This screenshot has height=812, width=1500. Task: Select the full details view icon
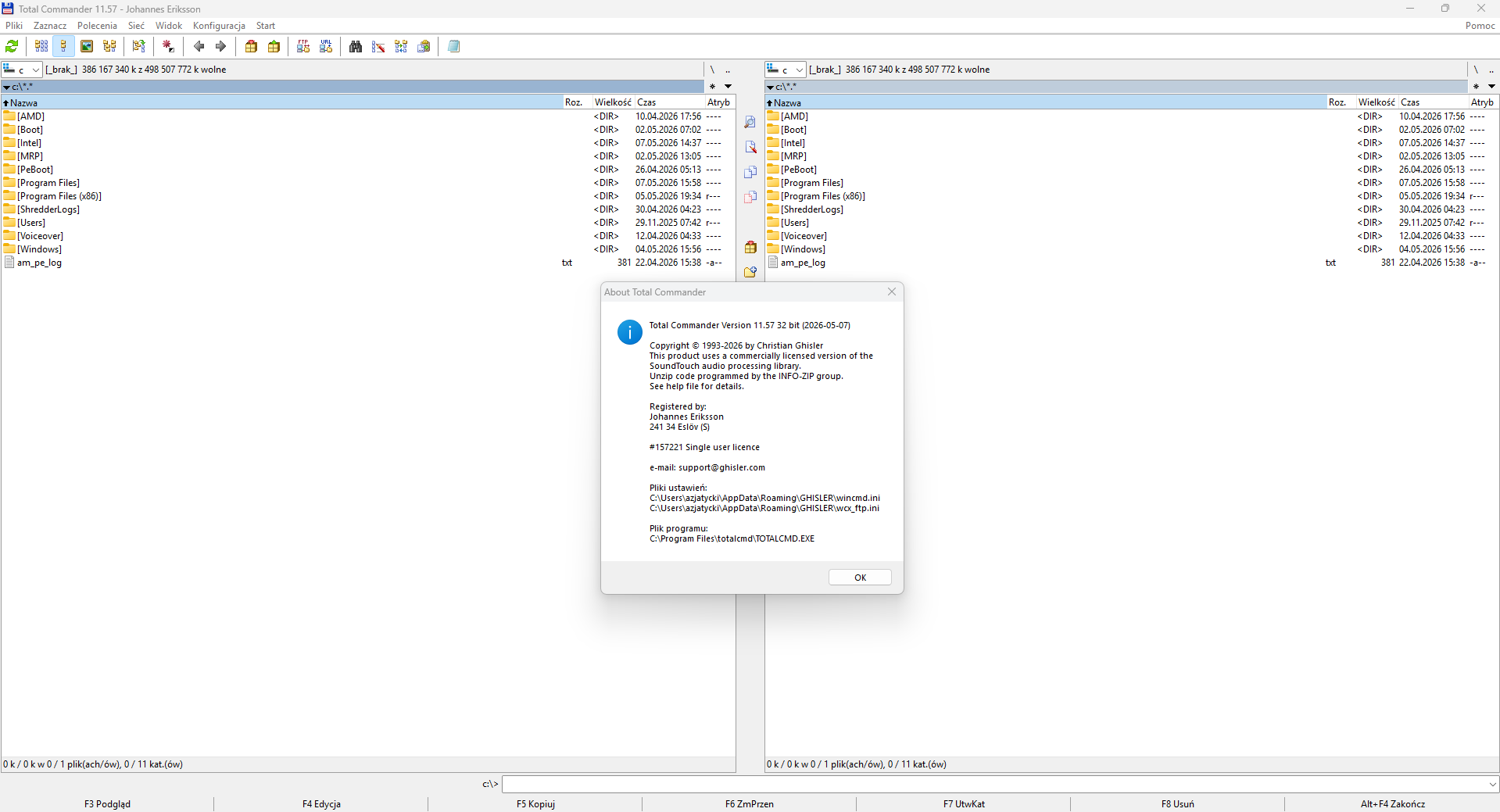point(64,47)
